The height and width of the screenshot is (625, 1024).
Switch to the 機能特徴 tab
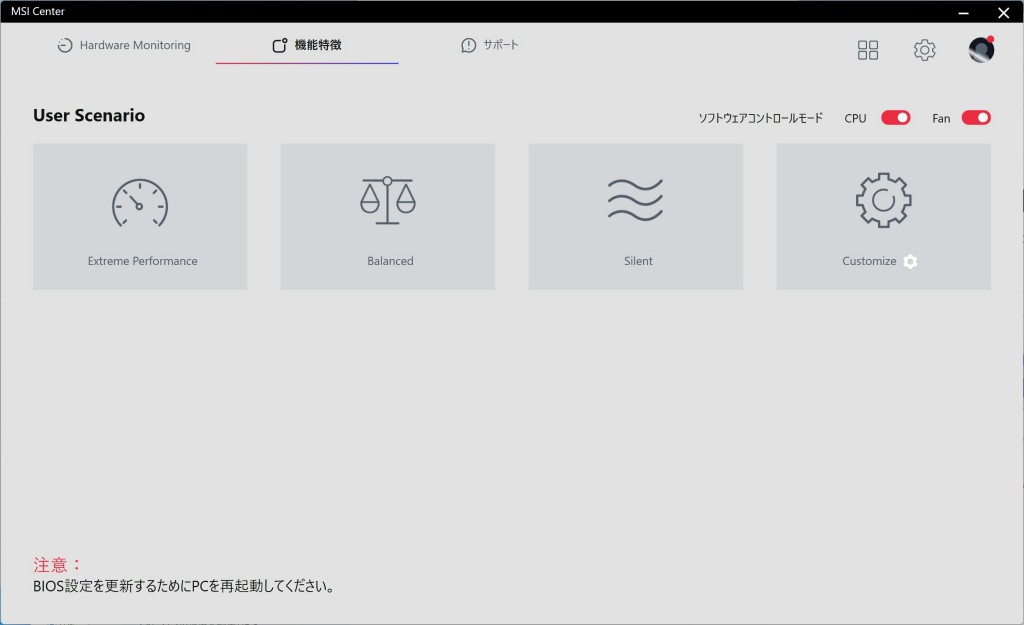307,45
